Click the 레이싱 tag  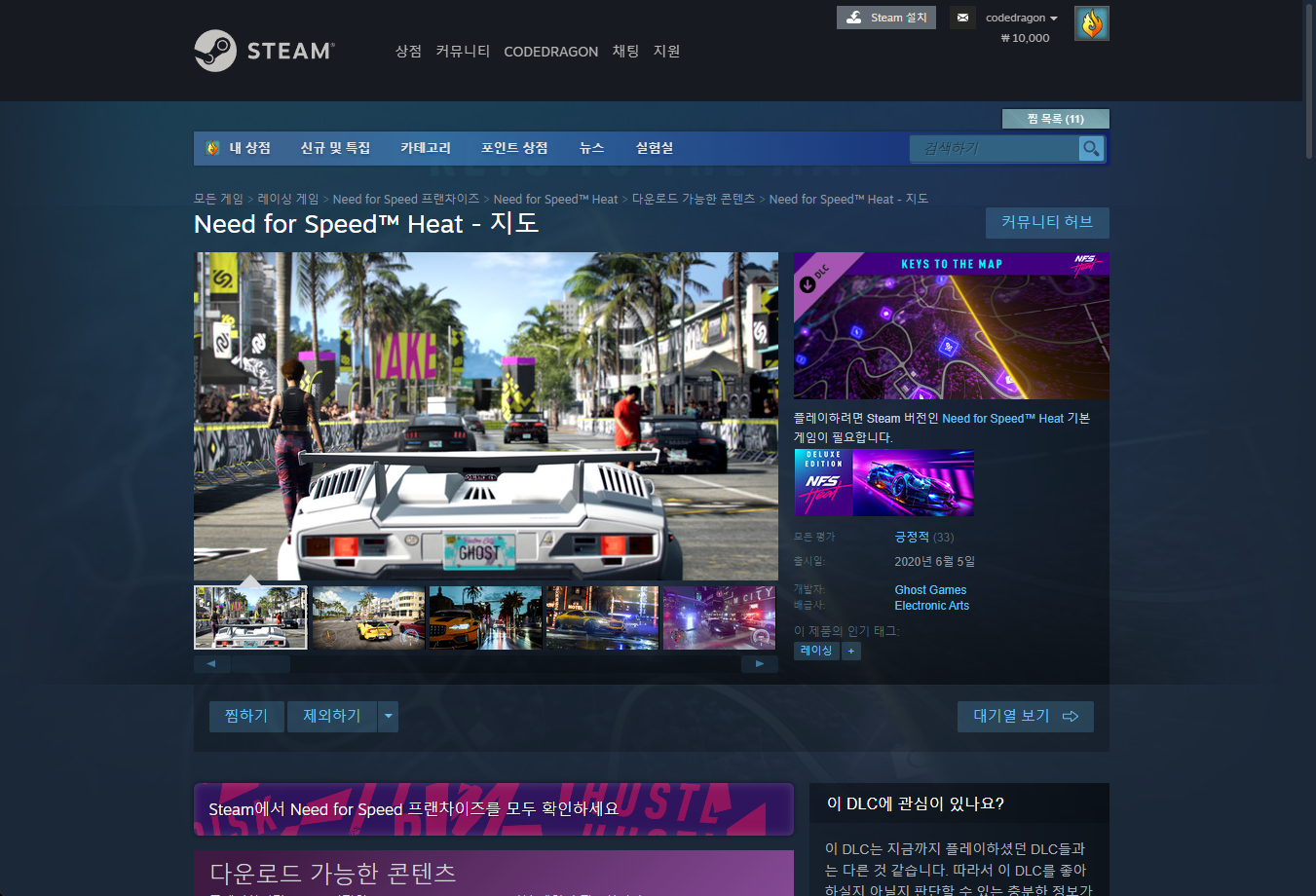click(x=816, y=651)
